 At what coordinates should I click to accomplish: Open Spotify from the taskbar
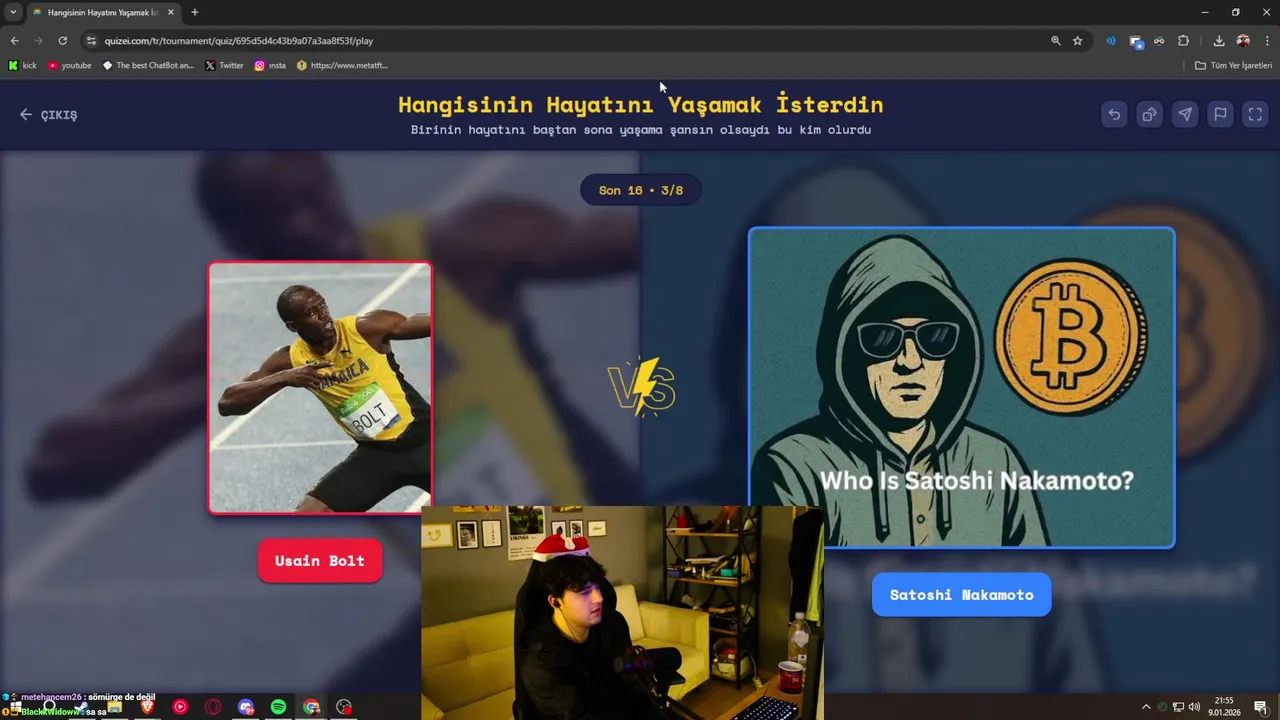(x=278, y=707)
